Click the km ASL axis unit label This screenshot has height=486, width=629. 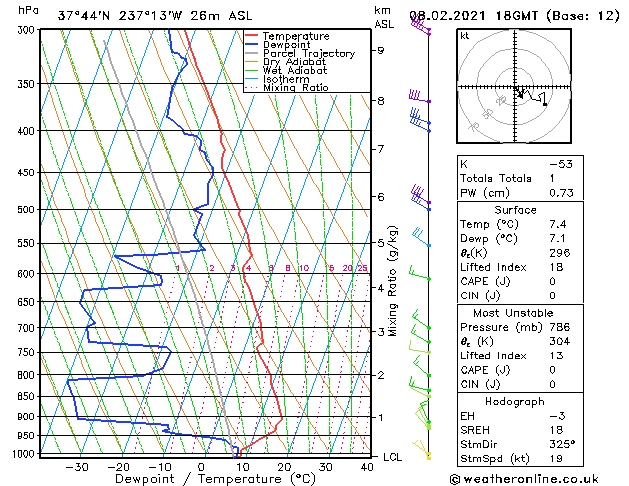(x=384, y=17)
